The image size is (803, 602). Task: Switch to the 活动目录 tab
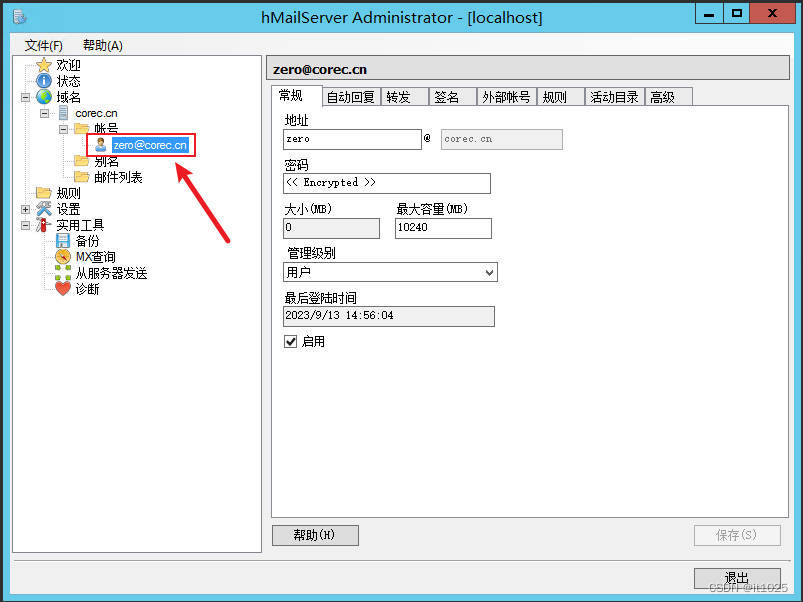tap(615, 97)
